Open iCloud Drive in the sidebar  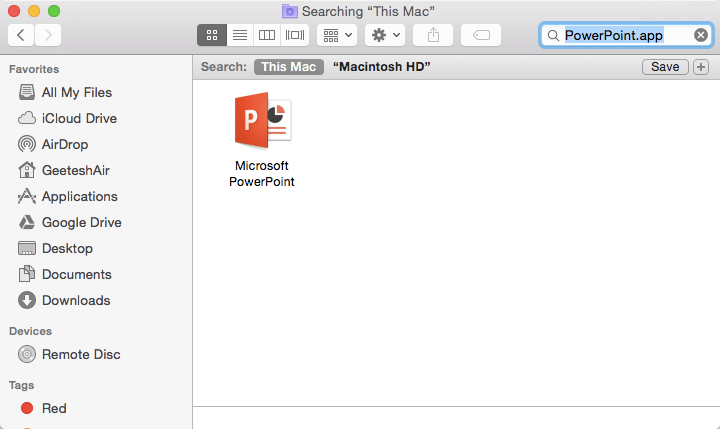(79, 118)
